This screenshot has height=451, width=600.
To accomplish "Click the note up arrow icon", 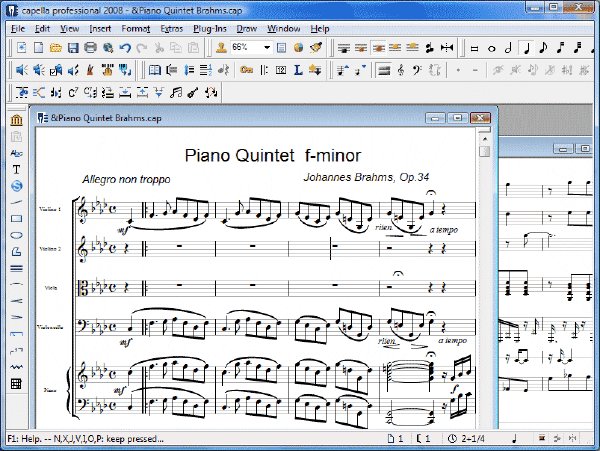I will 343,70.
